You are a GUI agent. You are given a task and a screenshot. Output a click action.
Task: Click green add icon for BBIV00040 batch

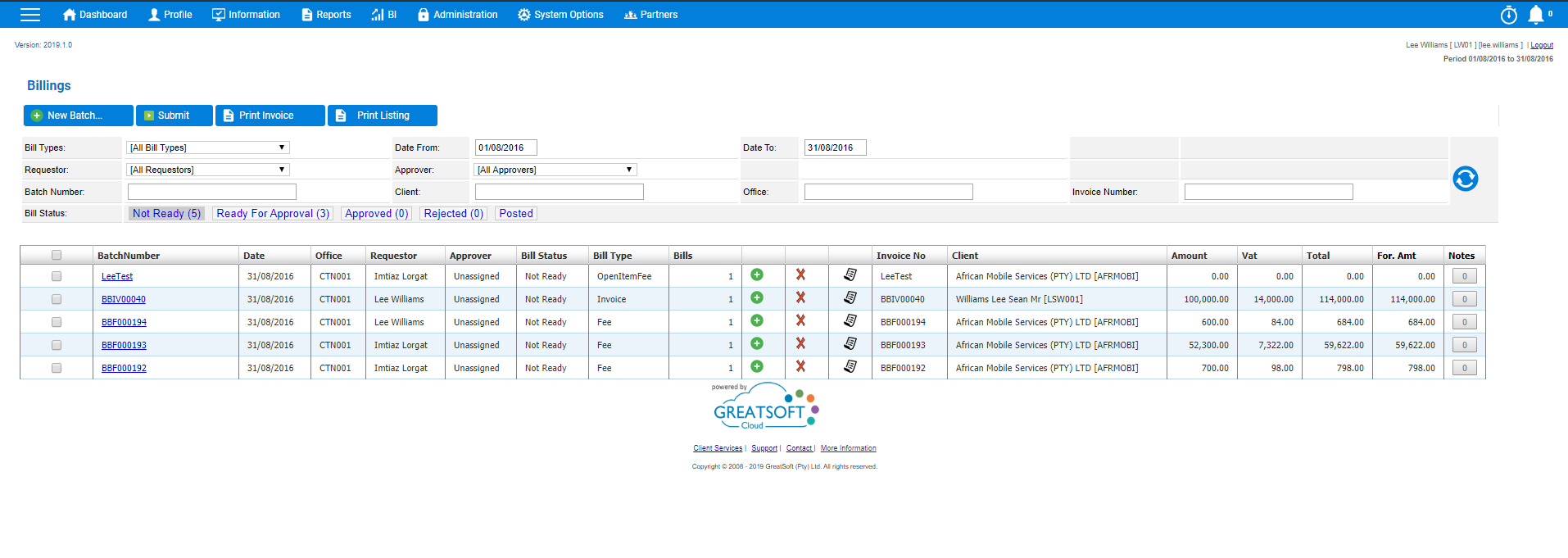pyautogui.click(x=757, y=298)
